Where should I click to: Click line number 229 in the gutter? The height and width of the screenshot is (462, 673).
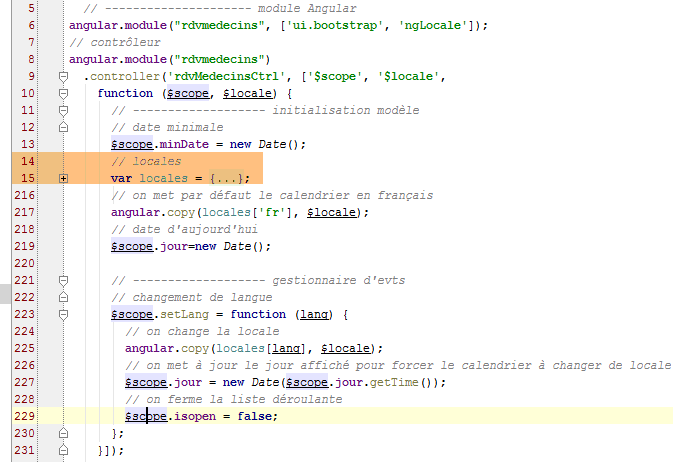click(x=24, y=416)
